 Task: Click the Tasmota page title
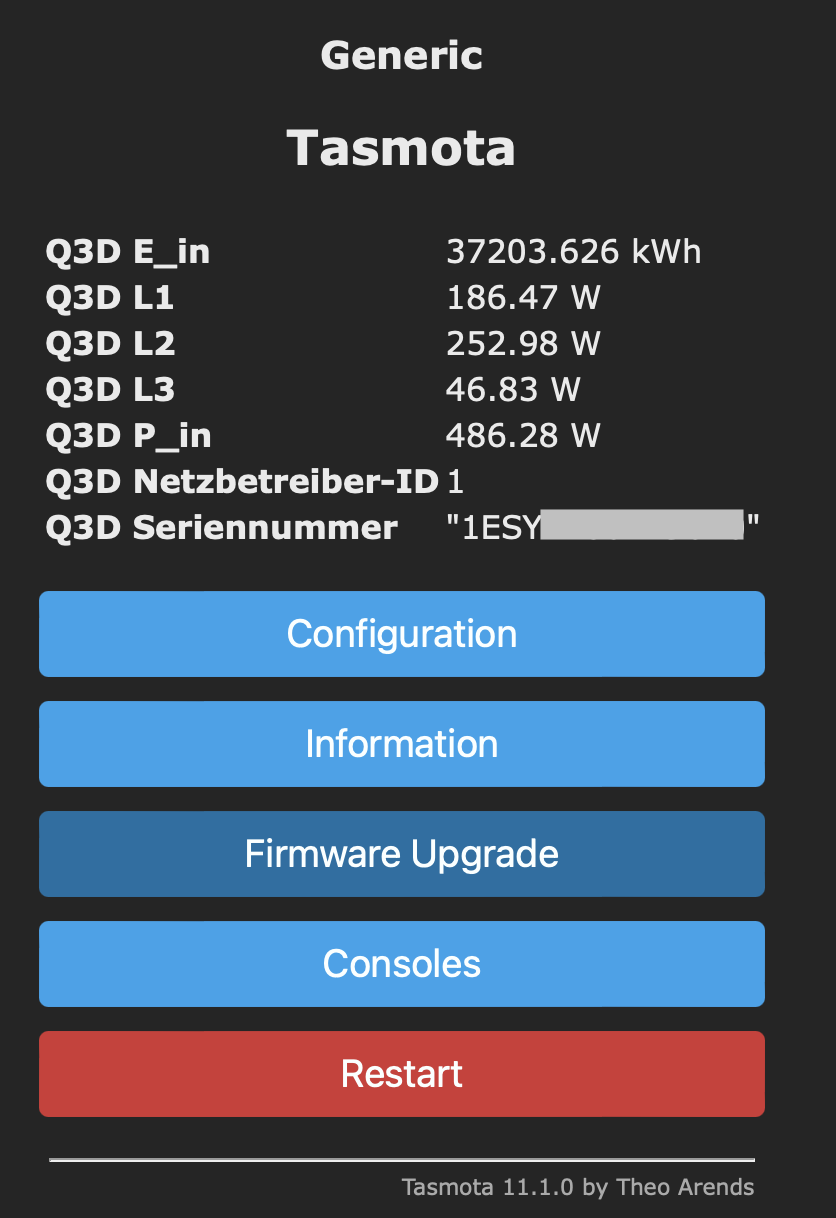click(401, 146)
